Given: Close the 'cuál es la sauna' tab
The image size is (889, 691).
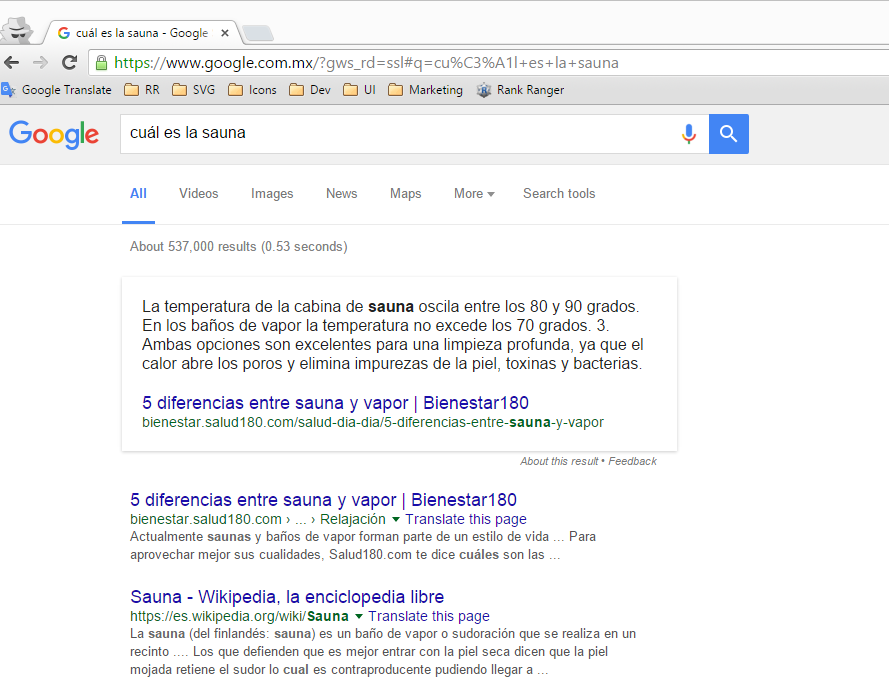Looking at the screenshot, I should [x=224, y=33].
